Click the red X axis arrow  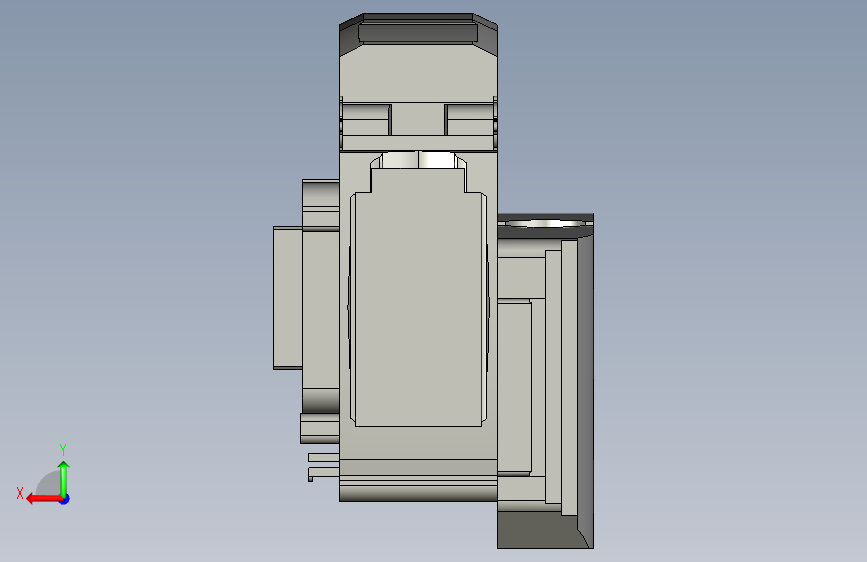coord(43,499)
